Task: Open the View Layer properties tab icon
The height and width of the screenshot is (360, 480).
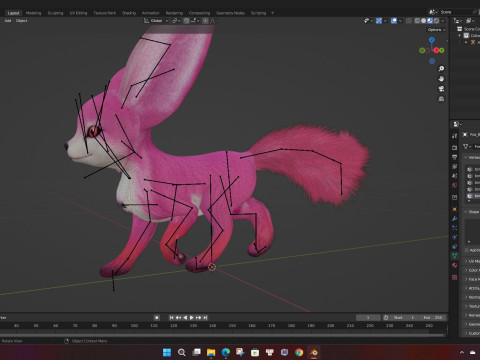Action: pos(455,166)
